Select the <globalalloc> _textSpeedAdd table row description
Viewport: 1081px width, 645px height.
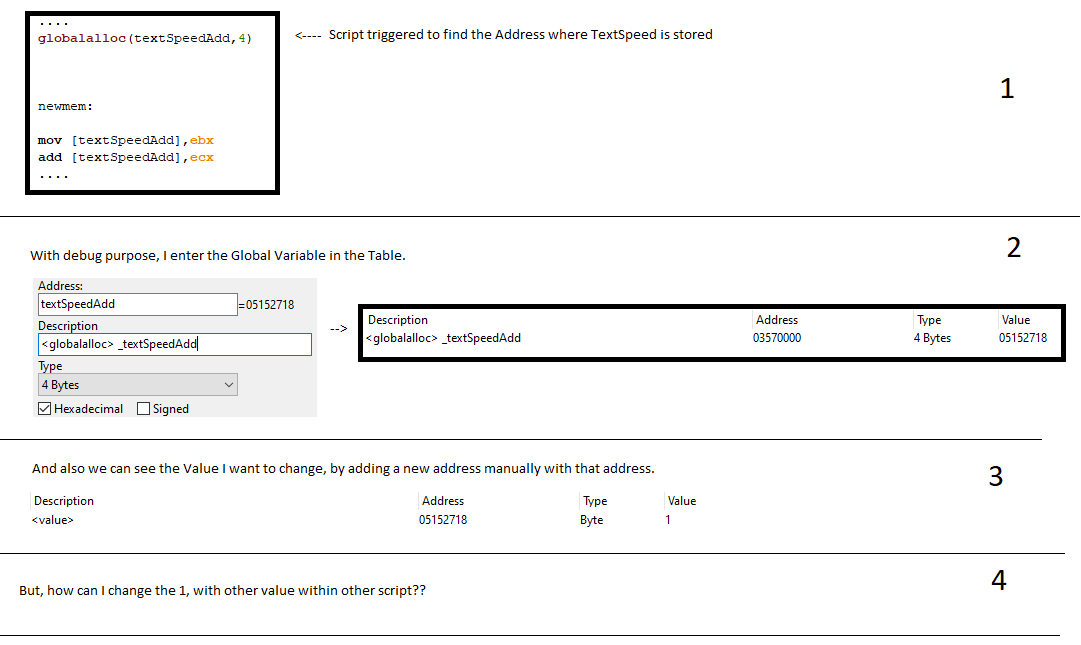[443, 338]
